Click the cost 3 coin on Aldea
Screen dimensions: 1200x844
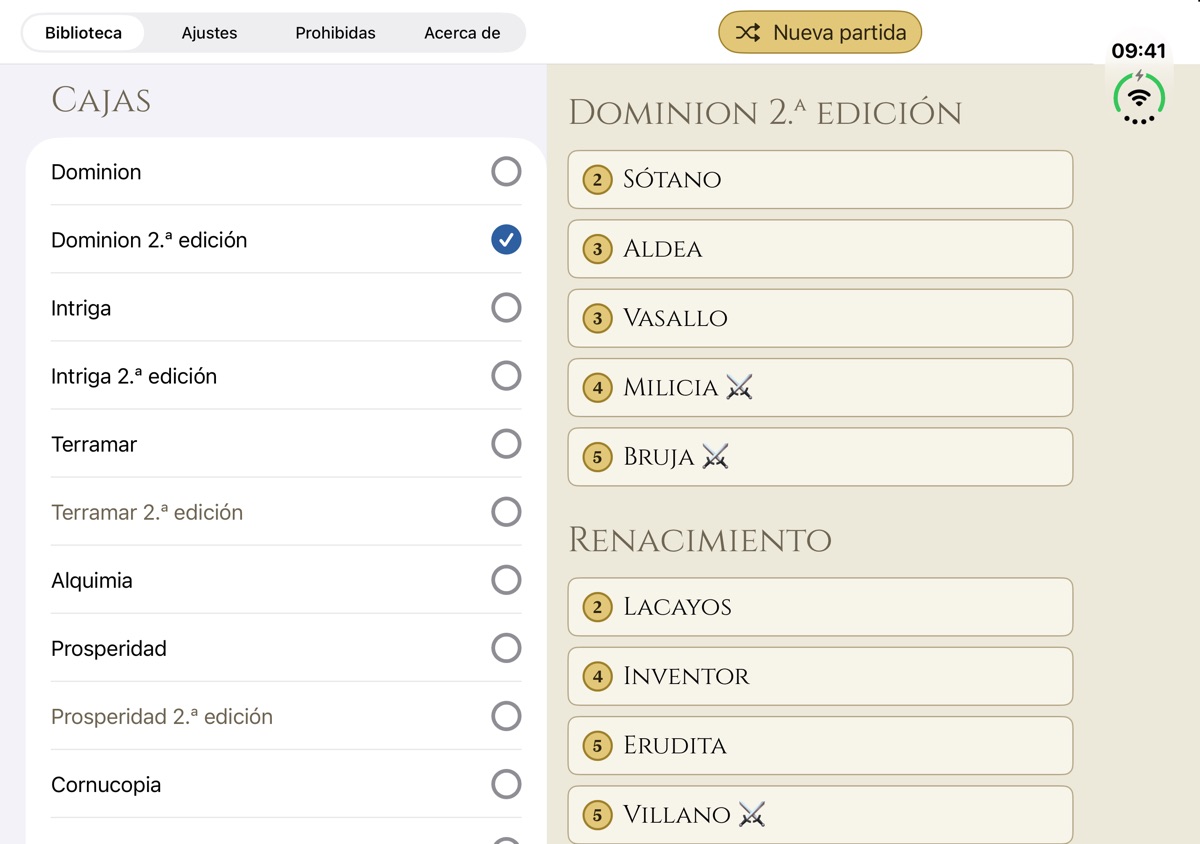(x=598, y=249)
